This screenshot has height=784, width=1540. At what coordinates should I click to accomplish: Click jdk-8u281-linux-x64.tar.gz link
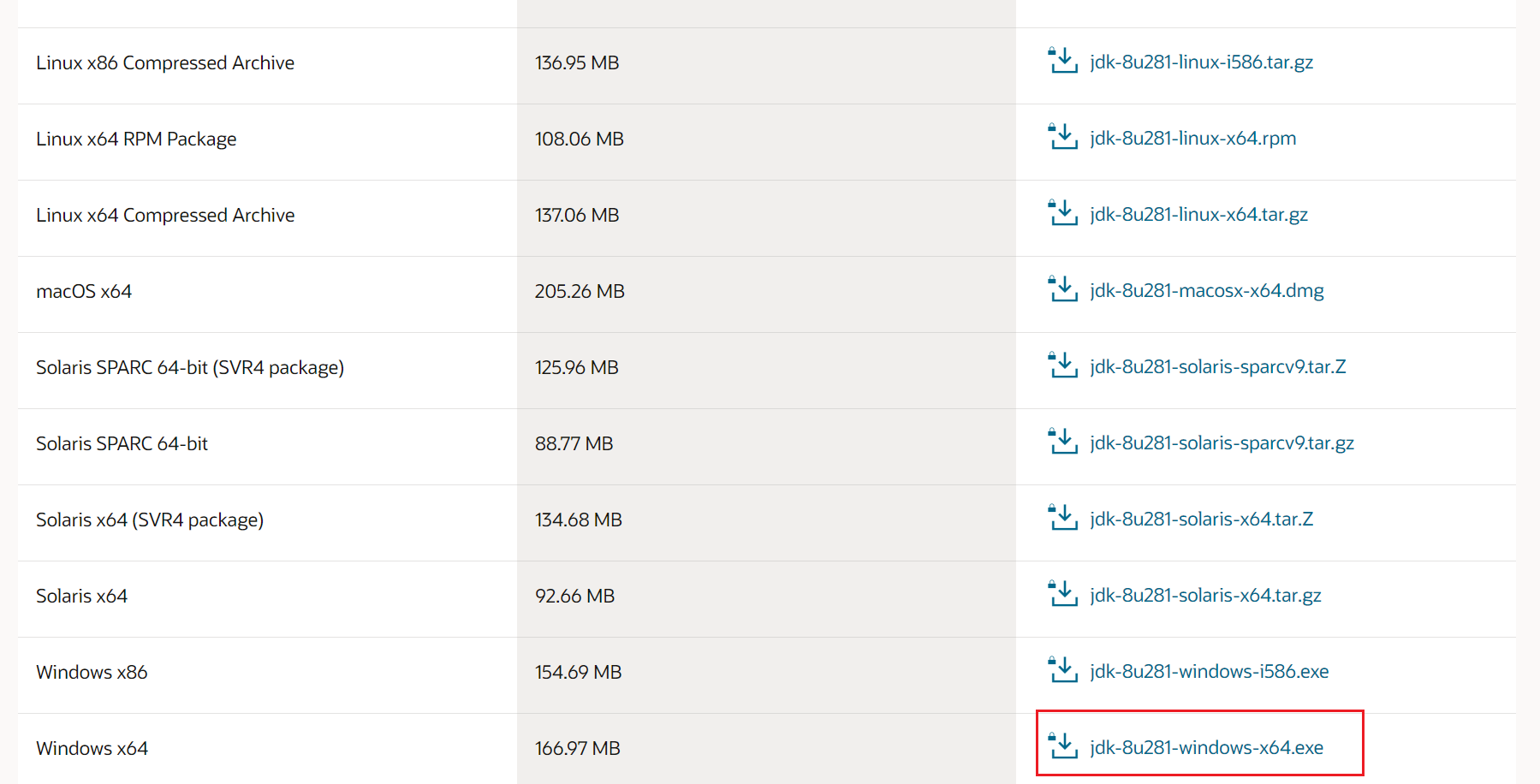1198,214
